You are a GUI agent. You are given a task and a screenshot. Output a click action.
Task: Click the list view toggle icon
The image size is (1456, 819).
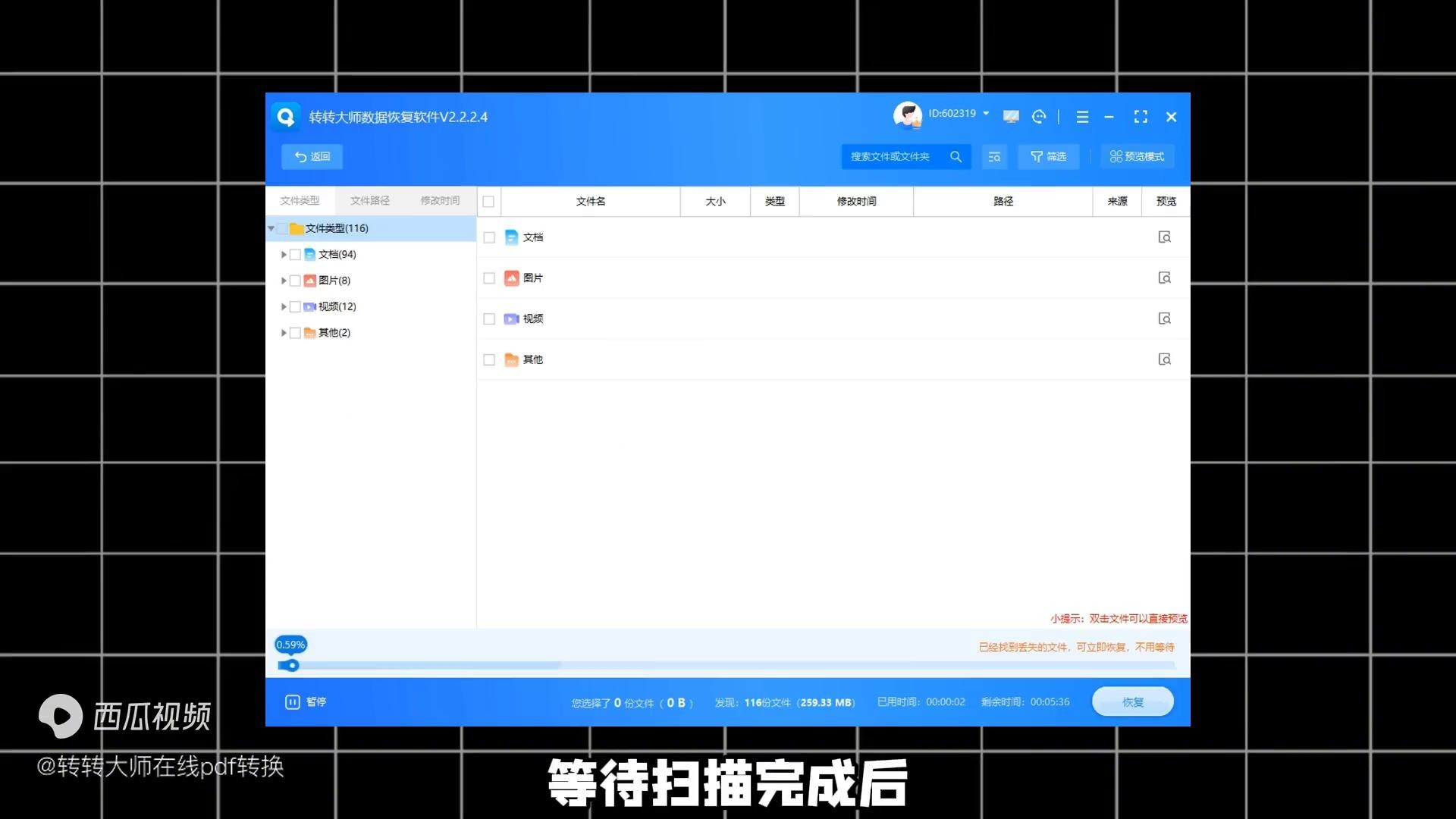tap(994, 157)
